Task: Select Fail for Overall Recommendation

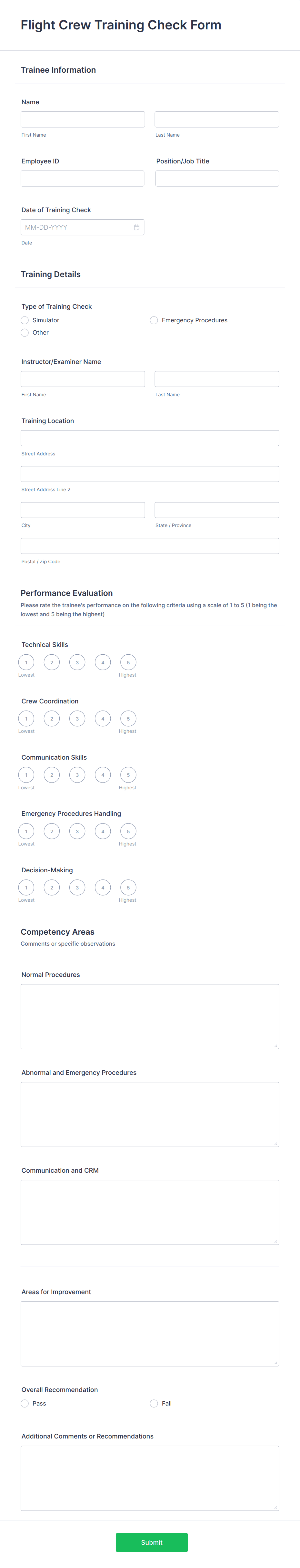Action: tap(153, 1403)
